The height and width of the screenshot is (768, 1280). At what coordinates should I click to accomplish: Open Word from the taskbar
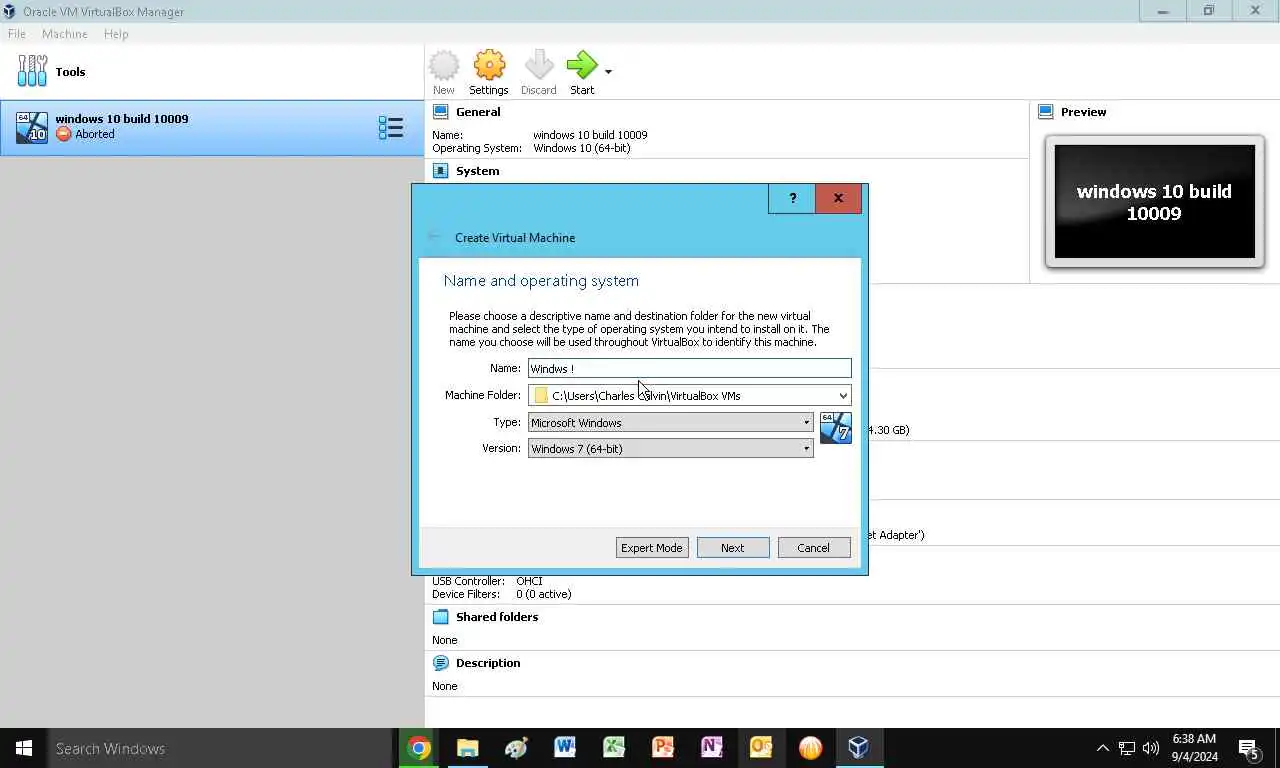click(x=565, y=748)
